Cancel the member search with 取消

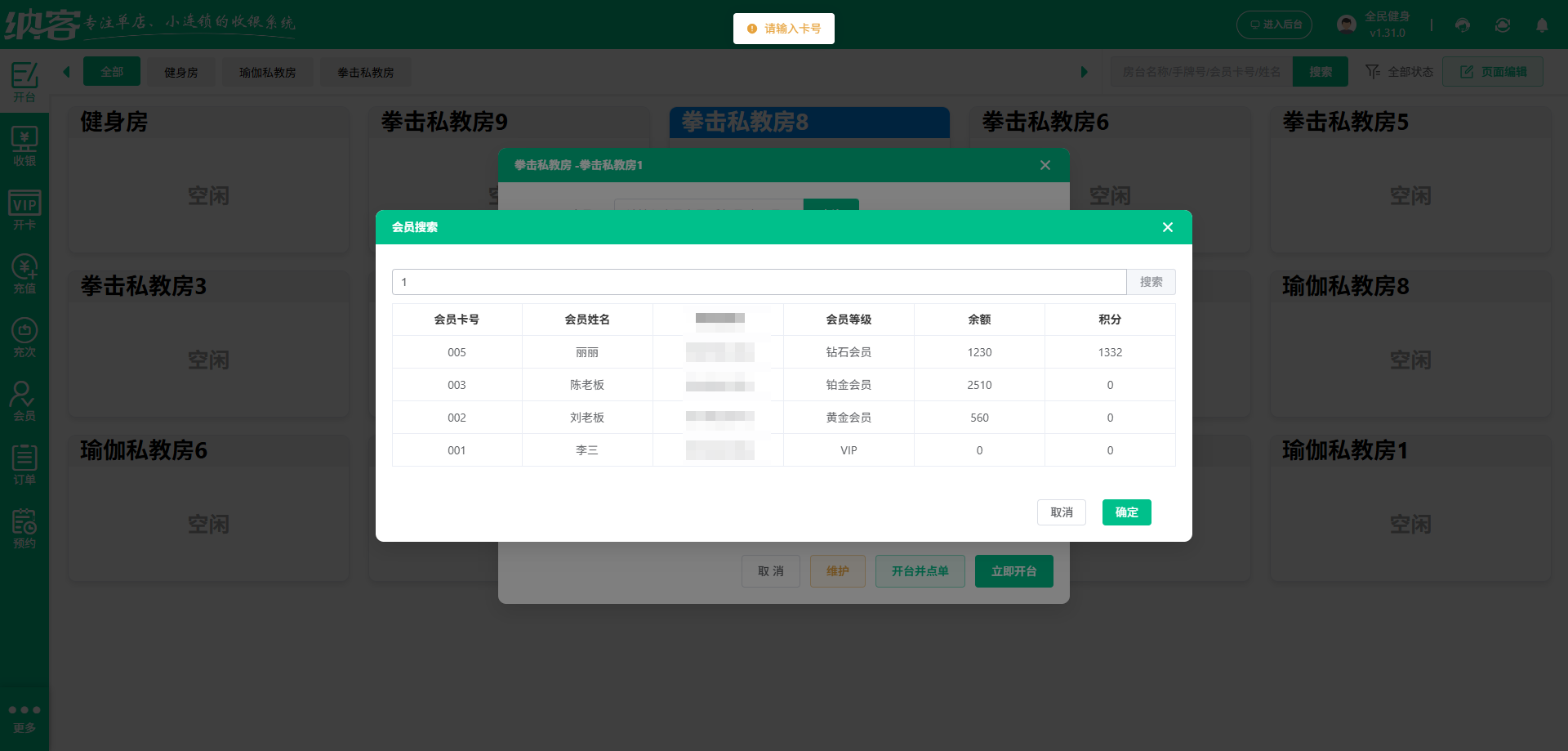pyautogui.click(x=1061, y=512)
